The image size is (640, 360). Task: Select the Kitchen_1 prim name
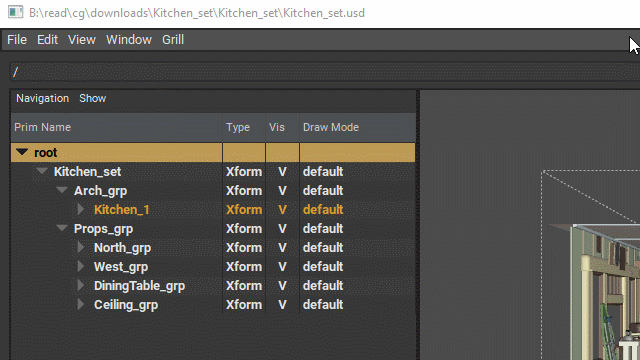[122, 209]
